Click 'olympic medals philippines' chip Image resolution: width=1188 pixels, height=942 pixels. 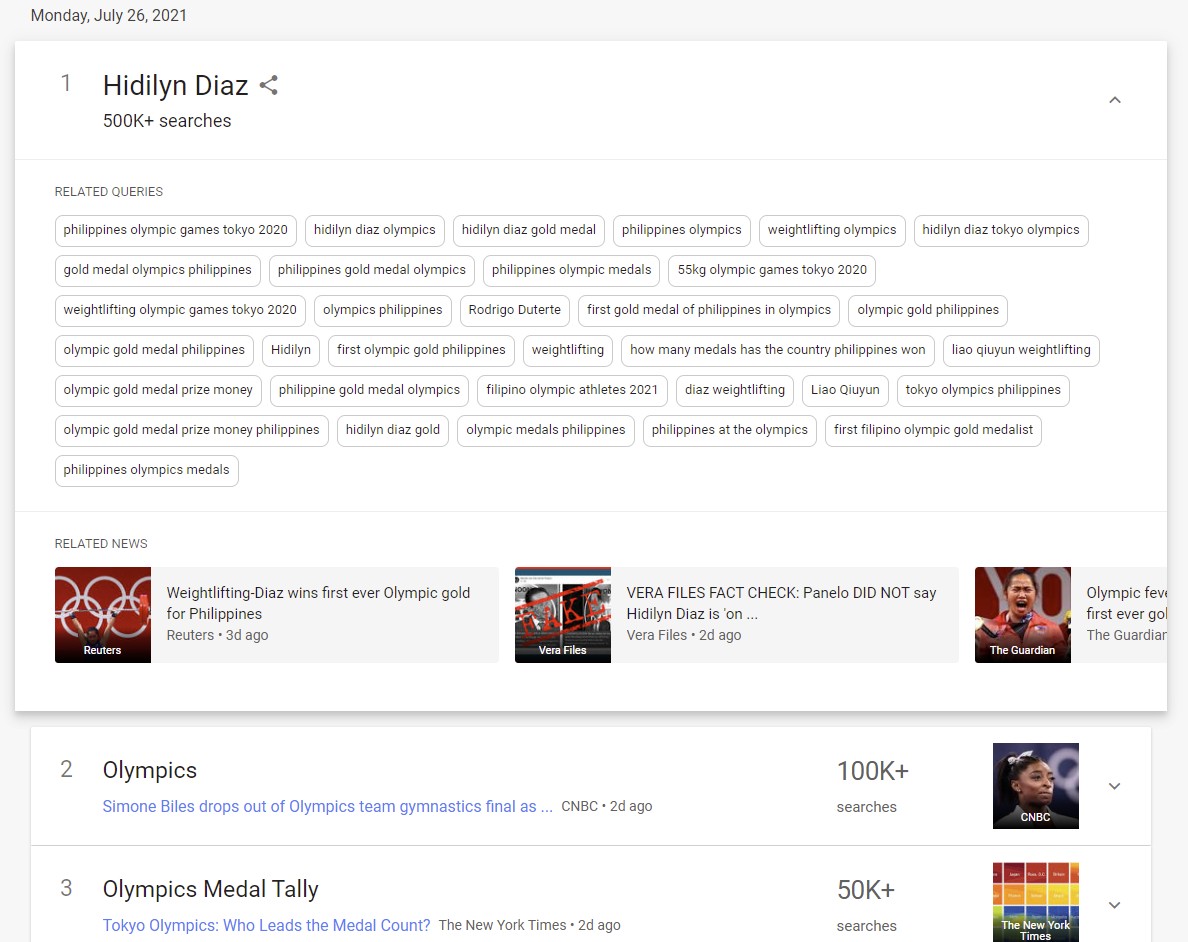point(546,431)
